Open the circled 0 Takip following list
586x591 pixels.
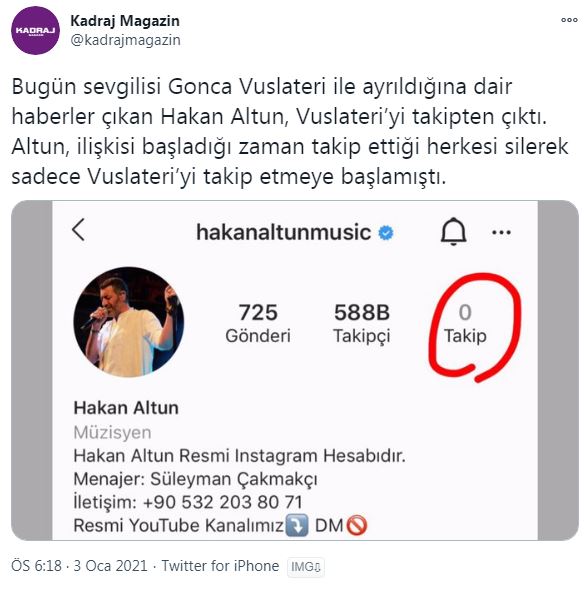click(465, 323)
